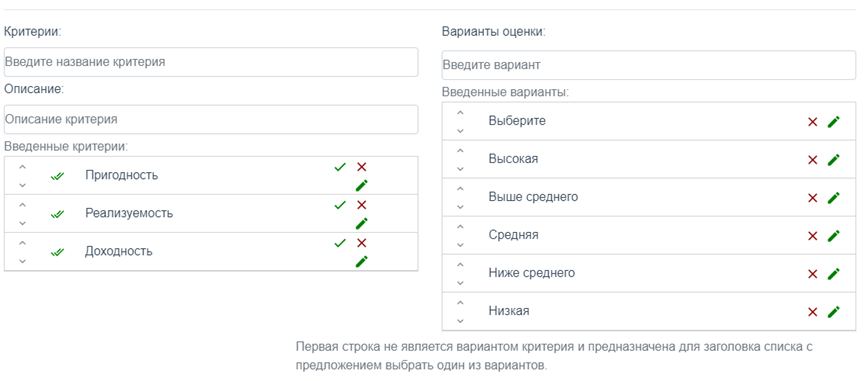Toggle double-check mark on Доходность
Image resolution: width=864 pixels, height=381 pixels.
[x=57, y=252]
